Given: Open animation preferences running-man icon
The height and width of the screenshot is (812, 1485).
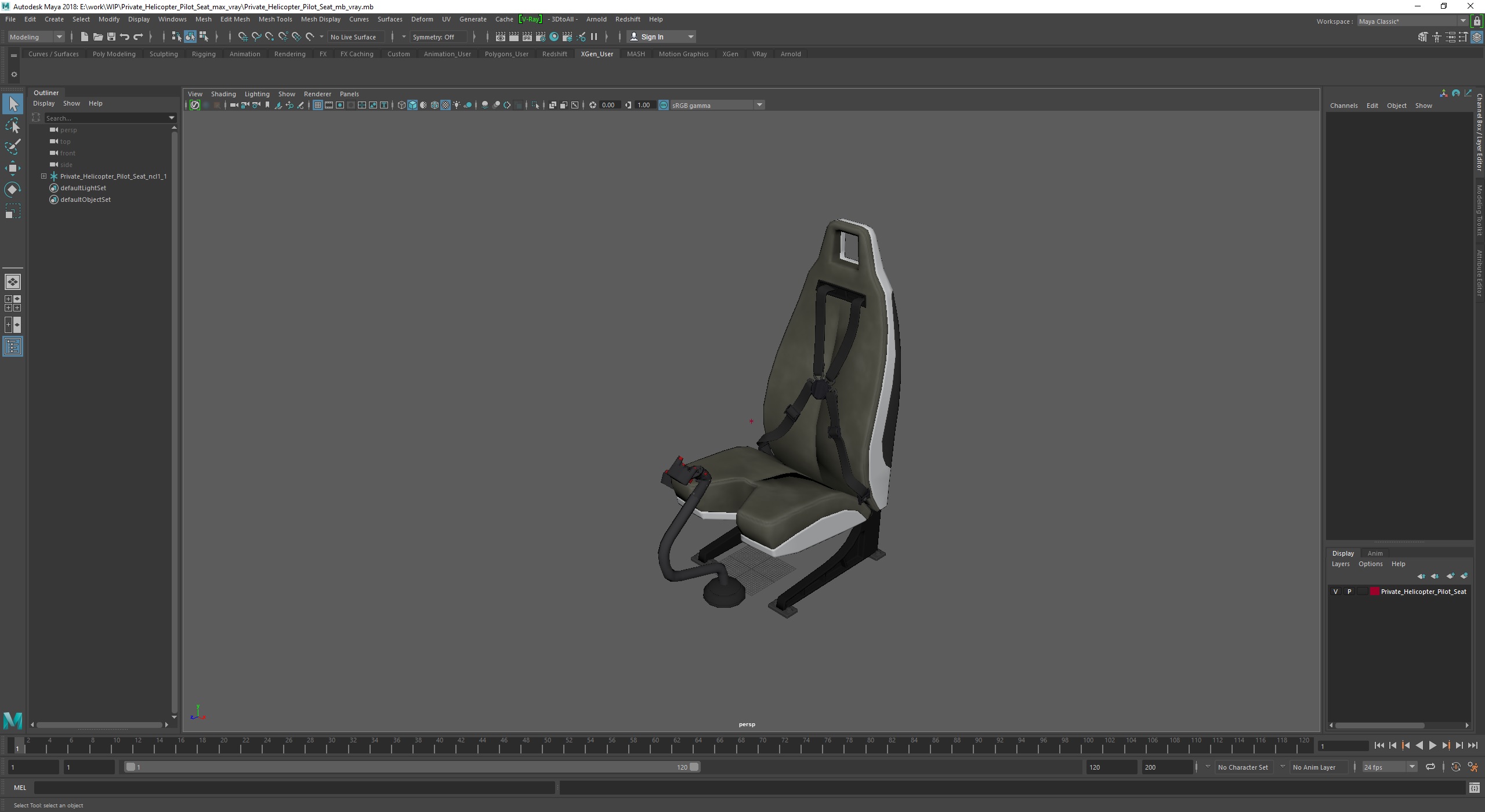Looking at the screenshot, I should (1473, 767).
